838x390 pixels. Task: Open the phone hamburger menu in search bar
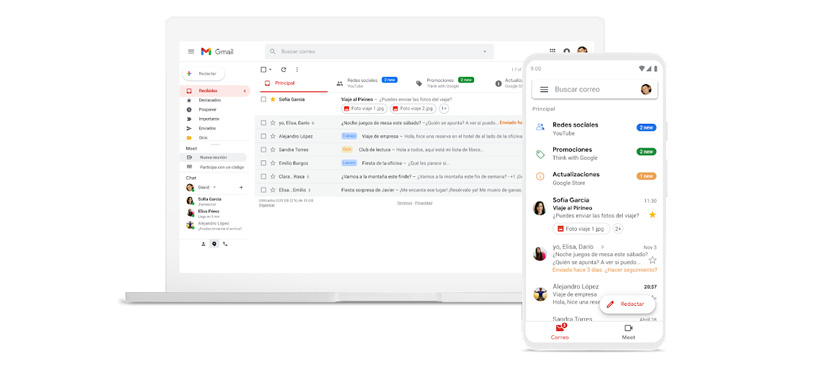(544, 90)
